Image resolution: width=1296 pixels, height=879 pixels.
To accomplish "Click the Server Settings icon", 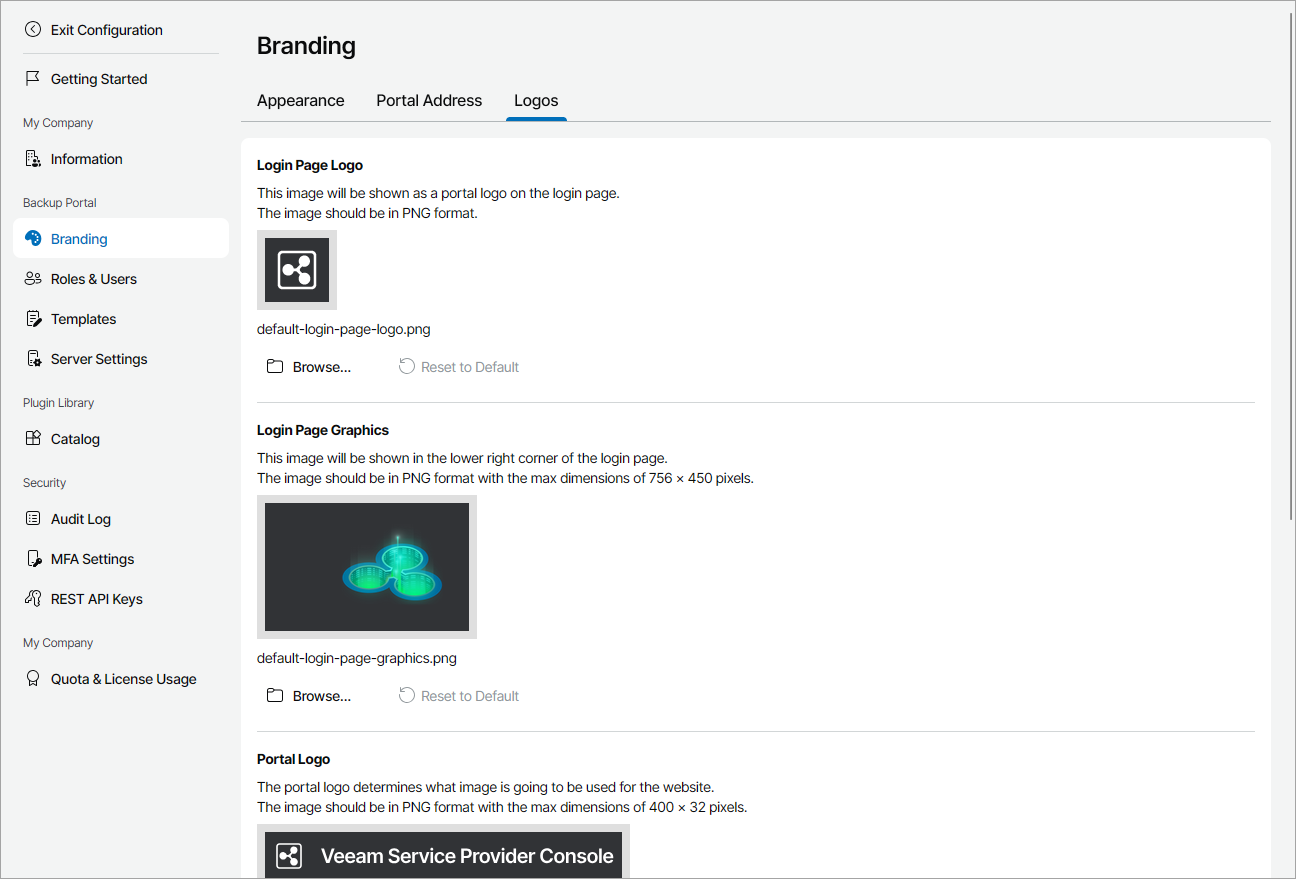I will point(33,359).
